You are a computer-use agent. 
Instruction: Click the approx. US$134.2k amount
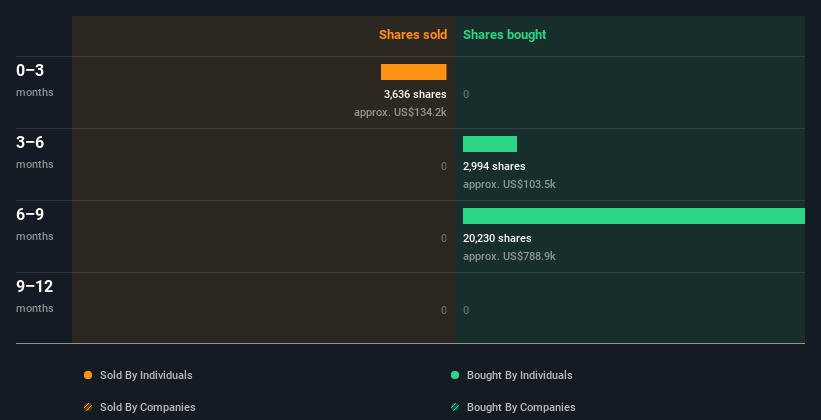(400, 112)
